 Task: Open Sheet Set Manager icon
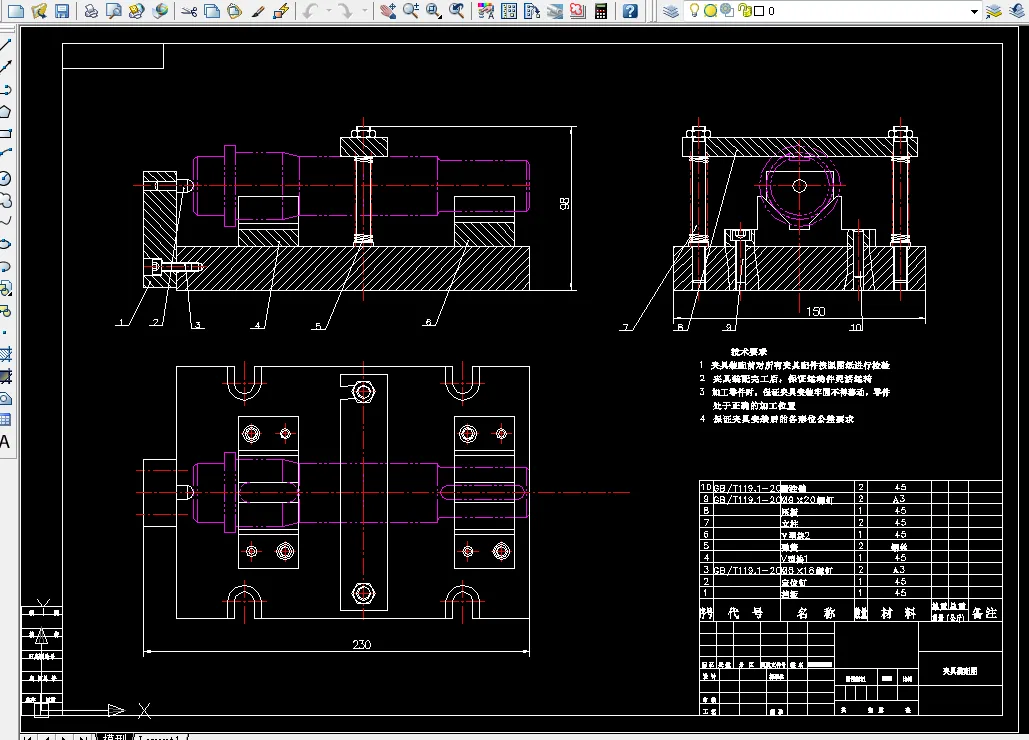(x=555, y=10)
